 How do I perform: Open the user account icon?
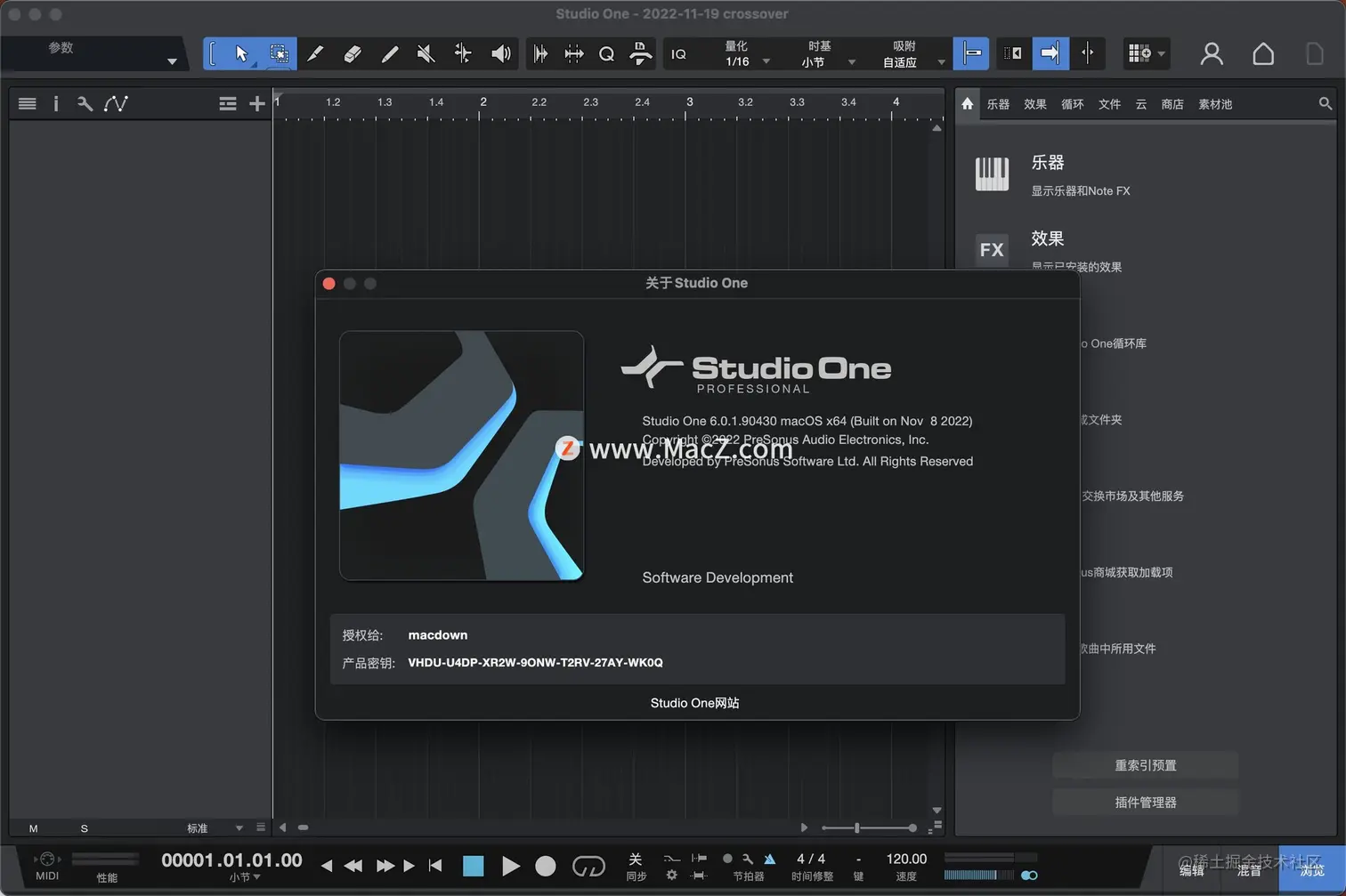click(1212, 54)
